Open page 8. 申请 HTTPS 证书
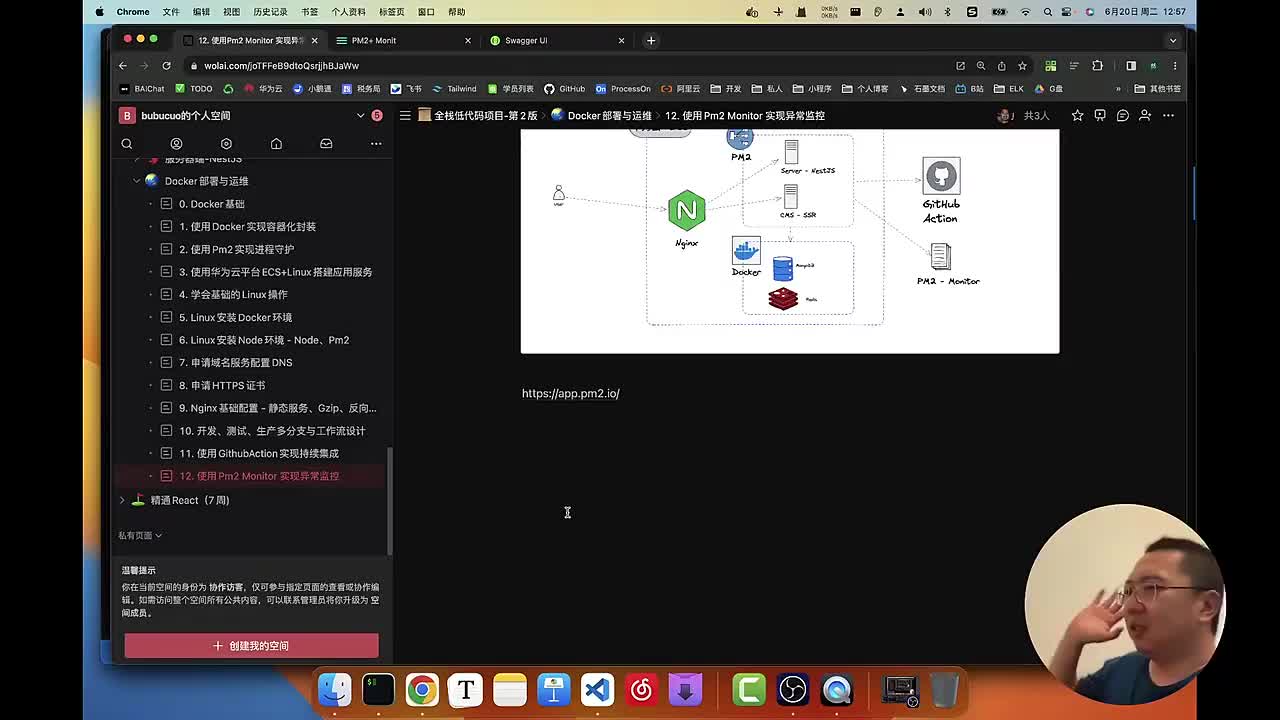The height and width of the screenshot is (720, 1280). tap(222, 385)
